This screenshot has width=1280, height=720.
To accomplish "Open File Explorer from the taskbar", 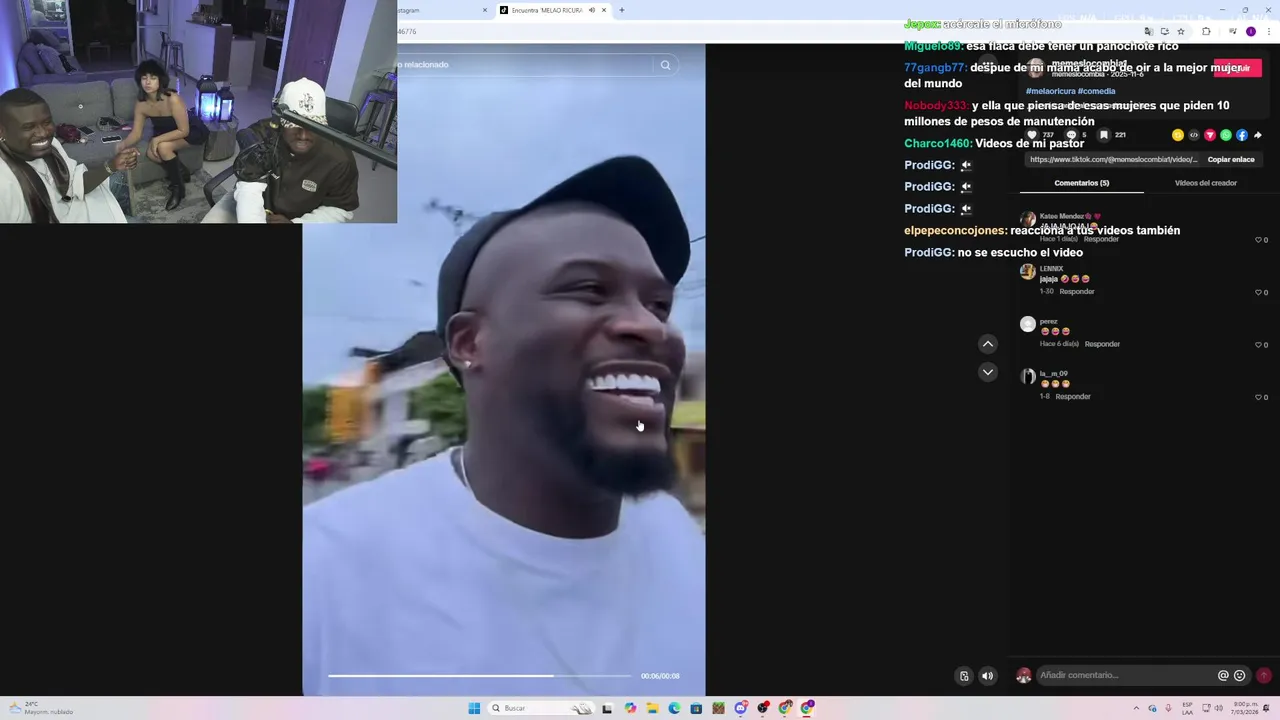I will click(652, 708).
